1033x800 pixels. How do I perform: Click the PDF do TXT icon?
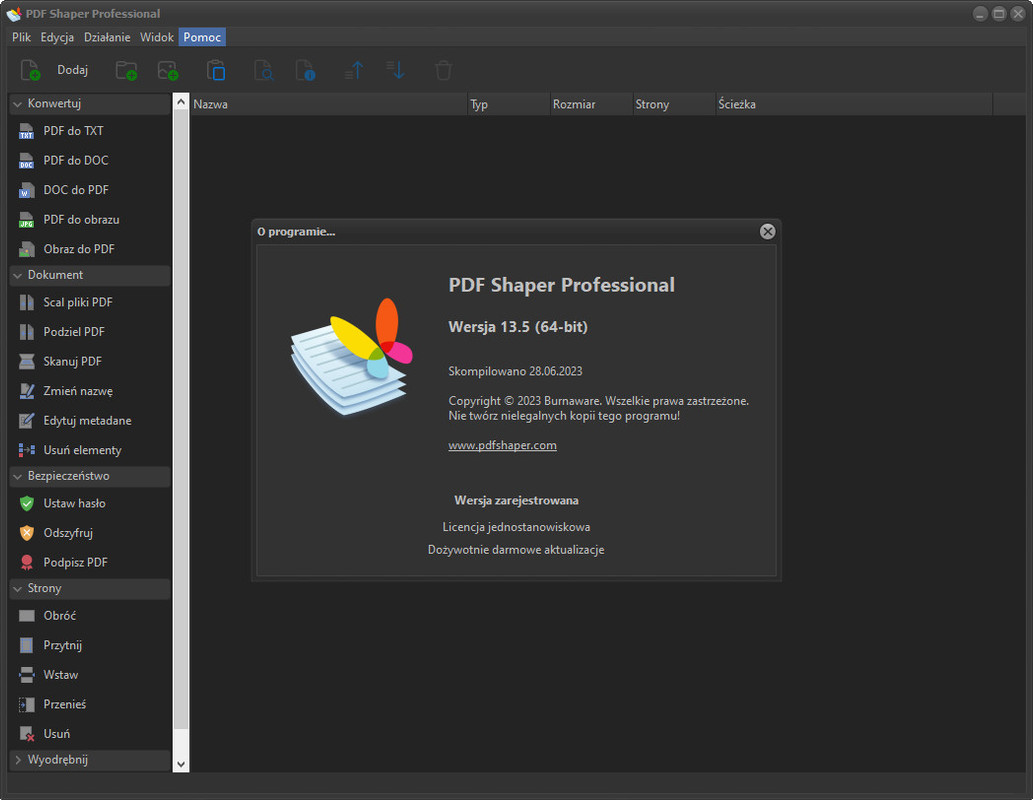point(26,131)
